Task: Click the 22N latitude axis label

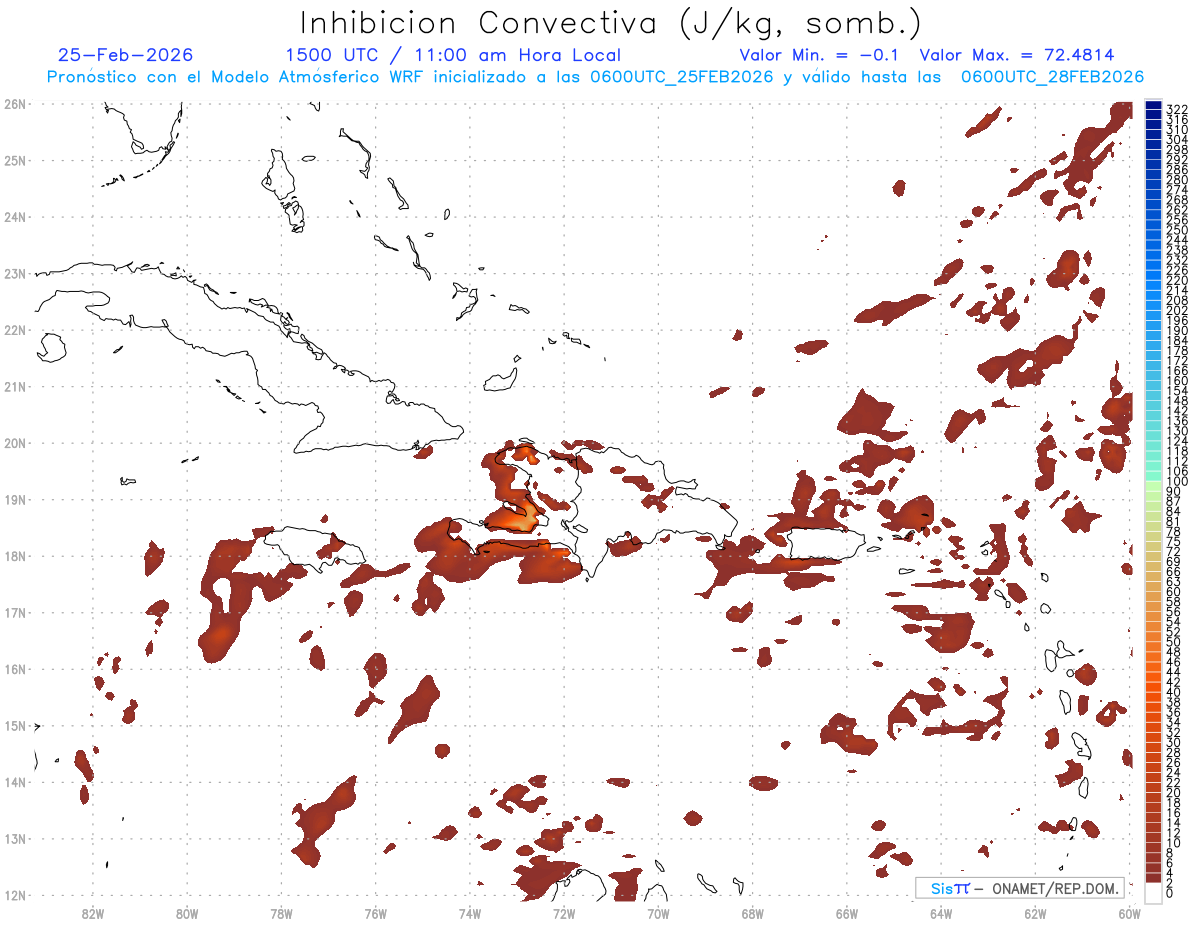Action: pyautogui.click(x=15, y=329)
